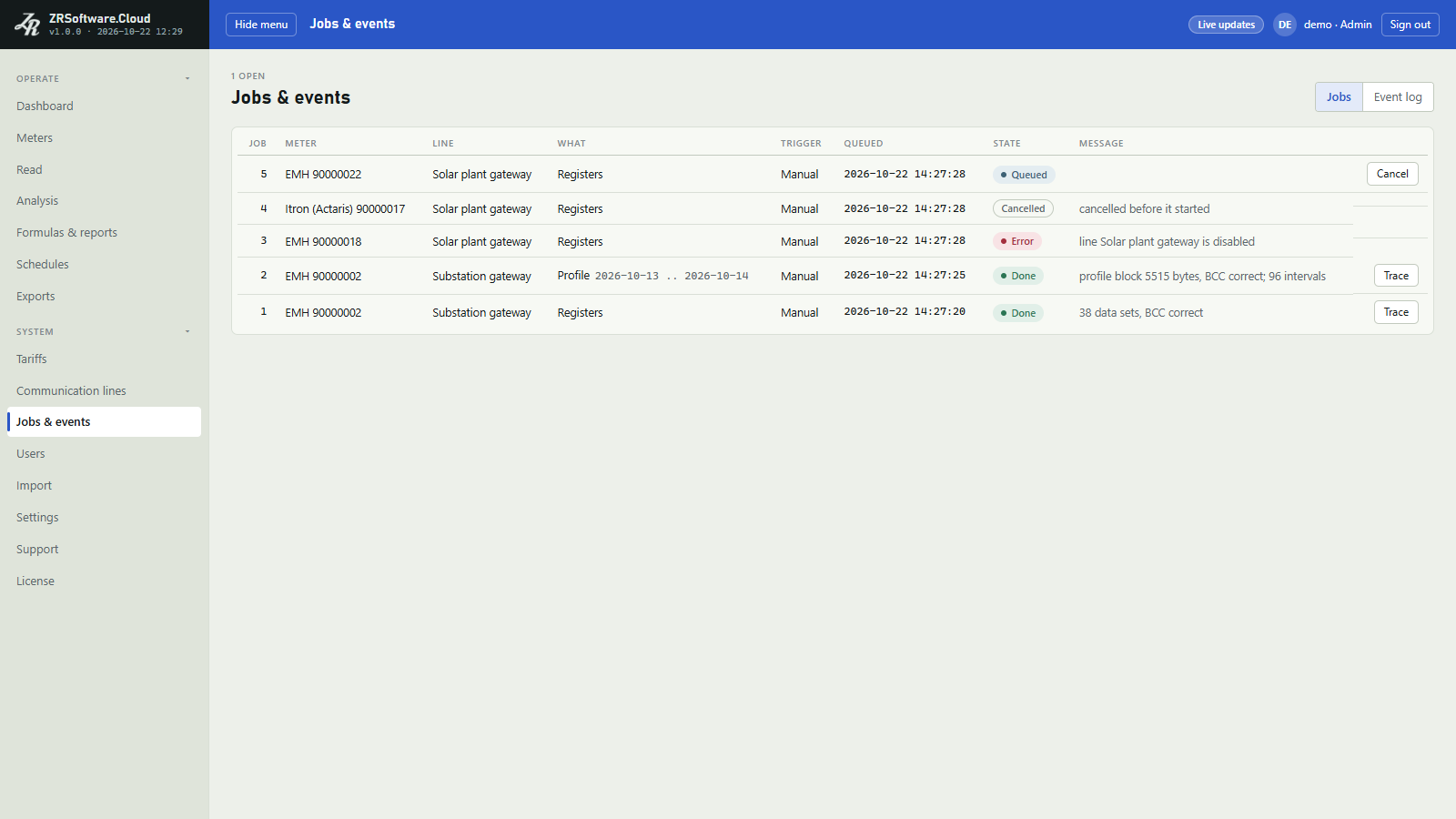Click 'demo · Admin' user label
1456x819 pixels.
click(1338, 25)
